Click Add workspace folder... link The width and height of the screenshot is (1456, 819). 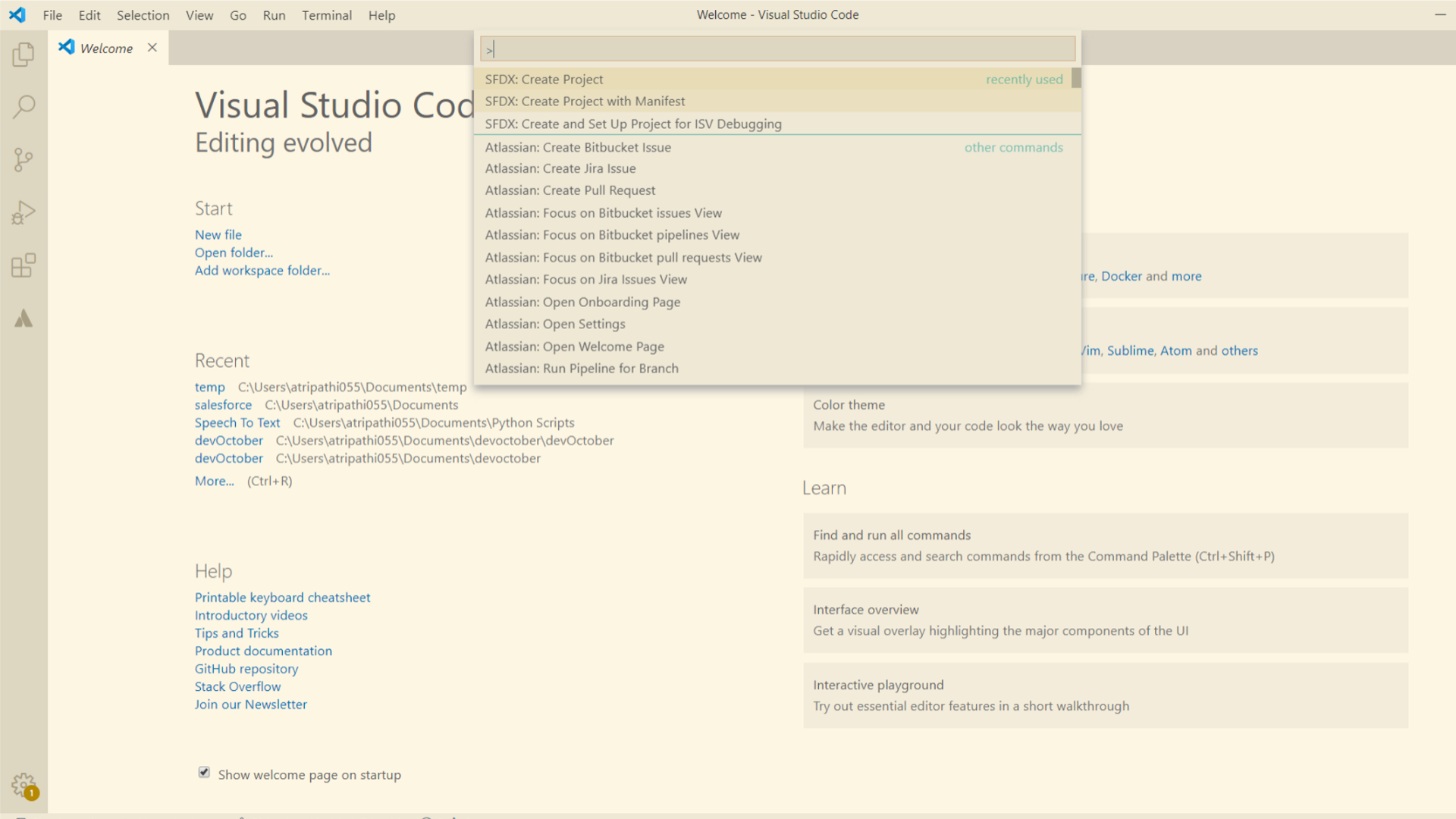[262, 271]
